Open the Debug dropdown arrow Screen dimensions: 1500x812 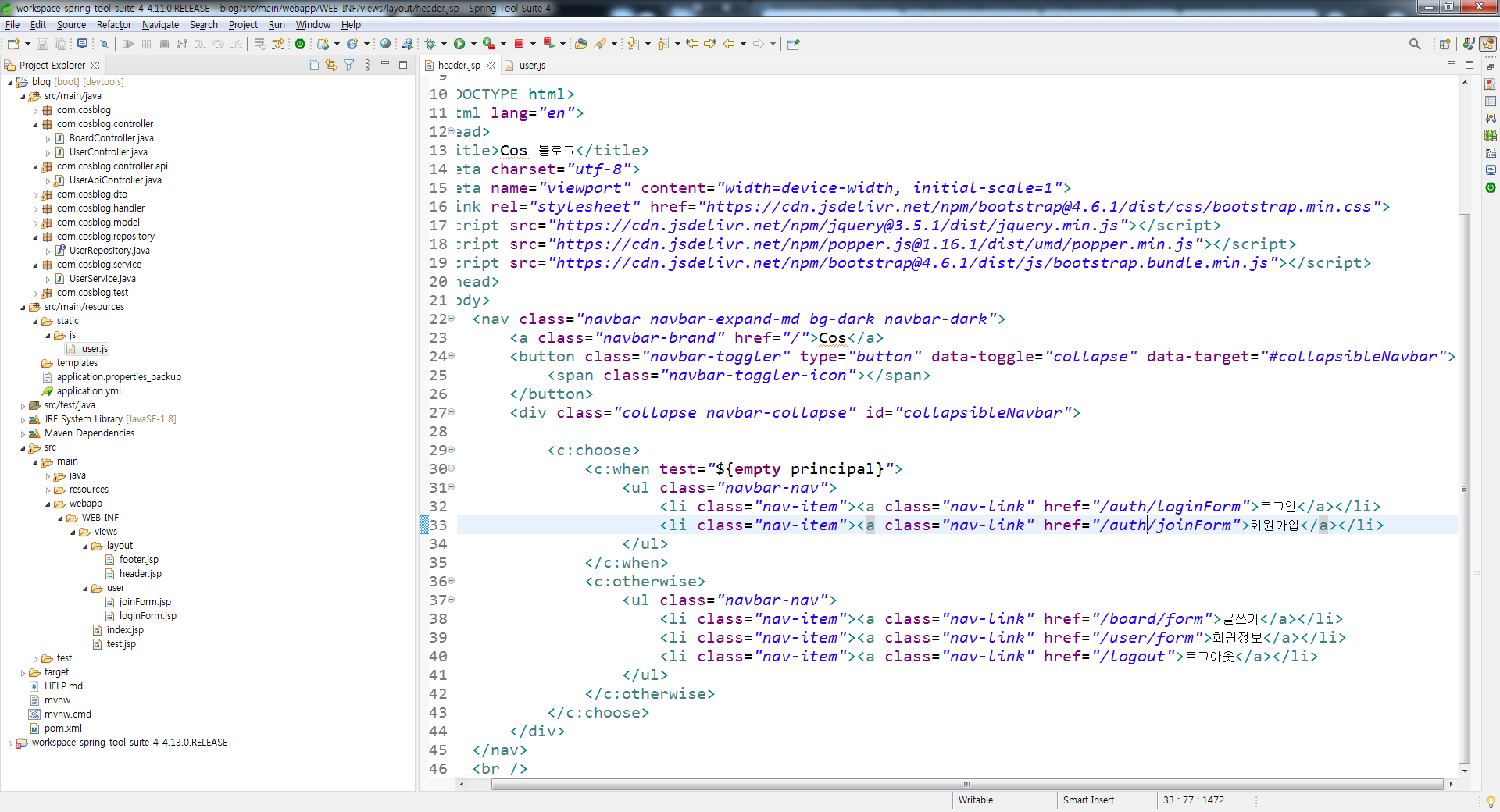coord(444,44)
